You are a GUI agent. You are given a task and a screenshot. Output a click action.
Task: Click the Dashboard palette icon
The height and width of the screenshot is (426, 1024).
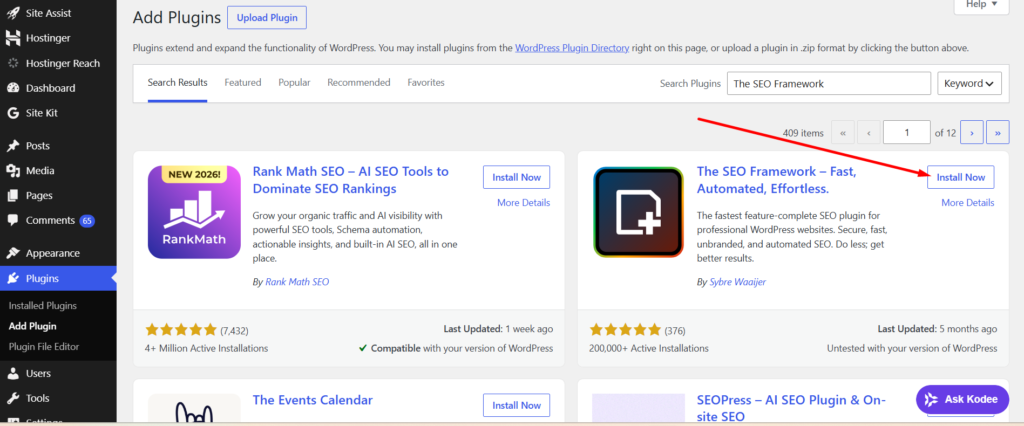pyautogui.click(x=12, y=88)
